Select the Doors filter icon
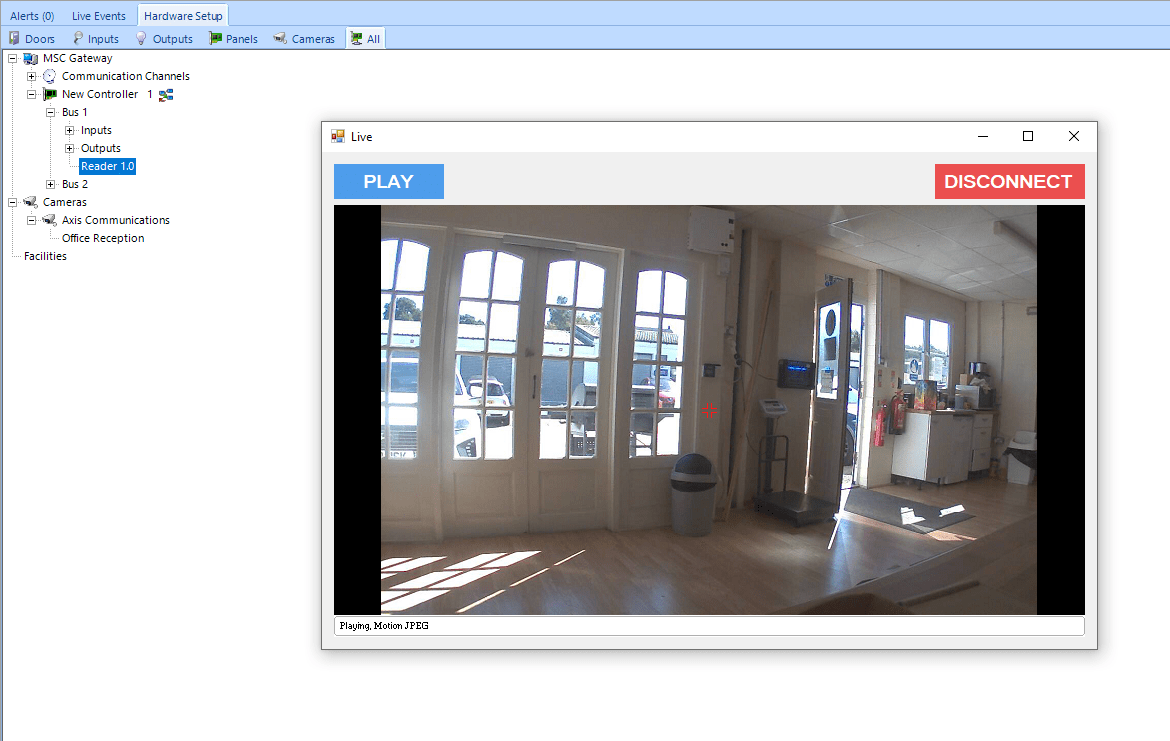Viewport: 1170px width, 741px height. (14, 38)
